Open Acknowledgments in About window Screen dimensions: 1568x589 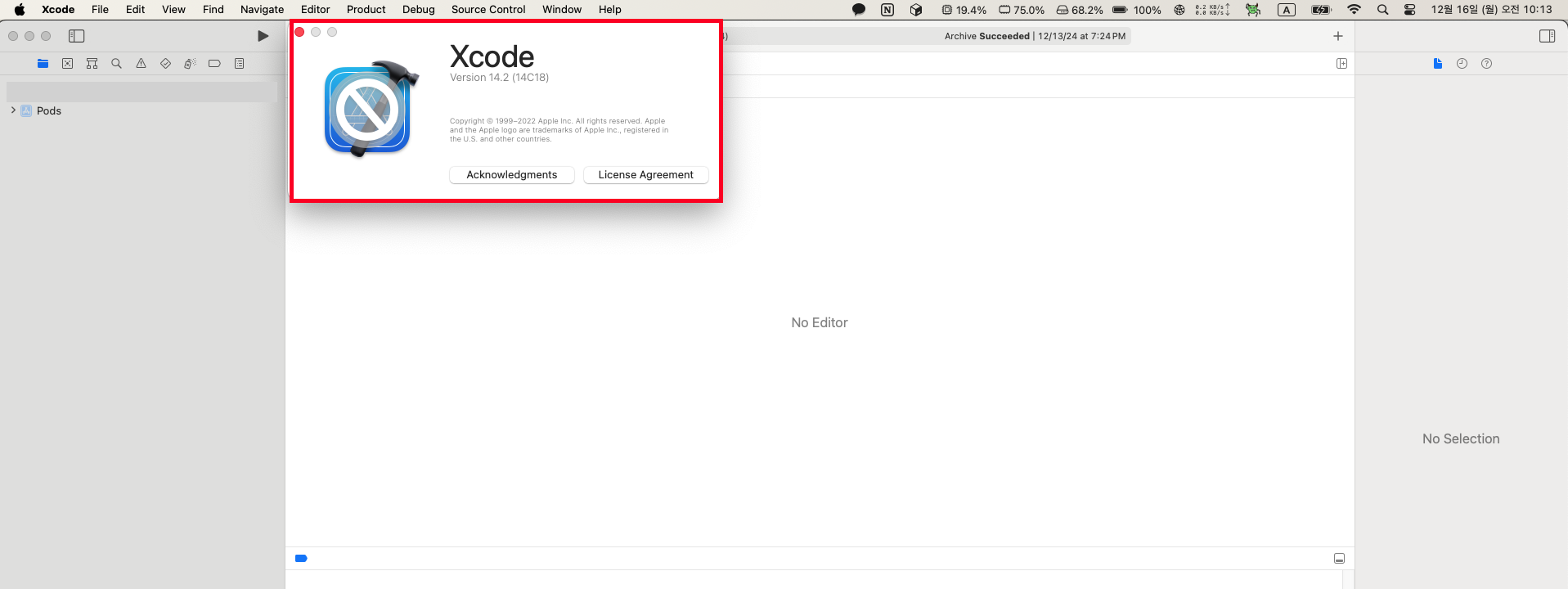tap(512, 175)
